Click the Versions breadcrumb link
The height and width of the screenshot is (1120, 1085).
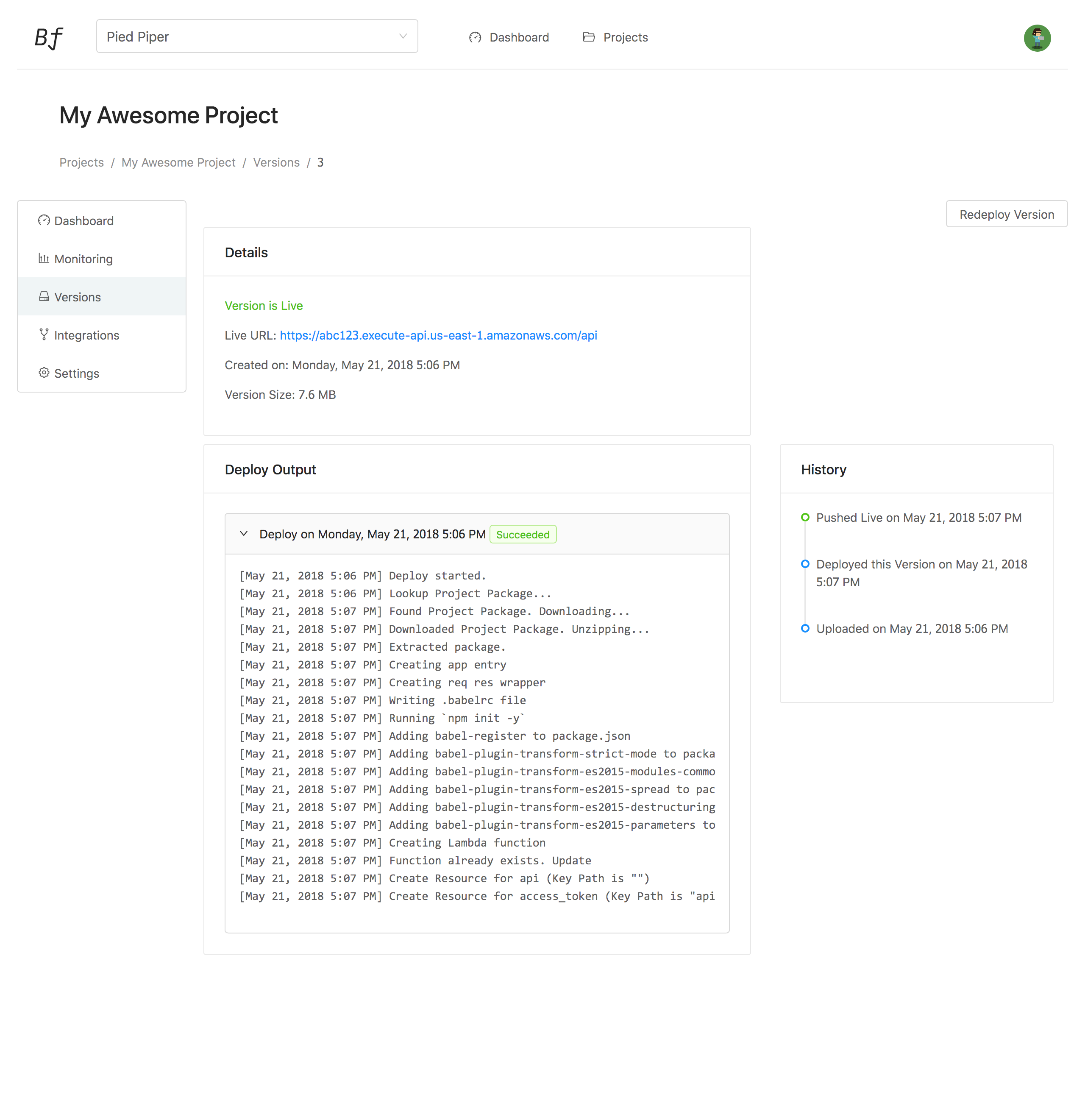[x=276, y=162]
